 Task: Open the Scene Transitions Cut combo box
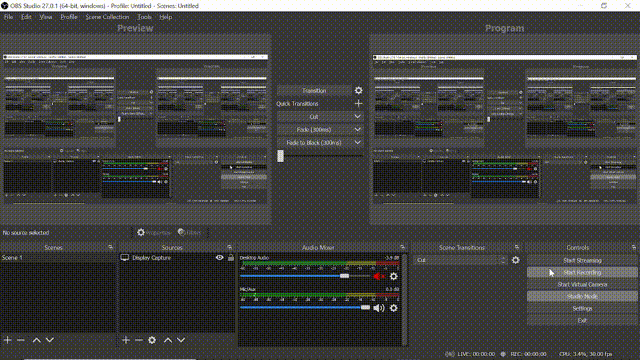[x=461, y=260]
